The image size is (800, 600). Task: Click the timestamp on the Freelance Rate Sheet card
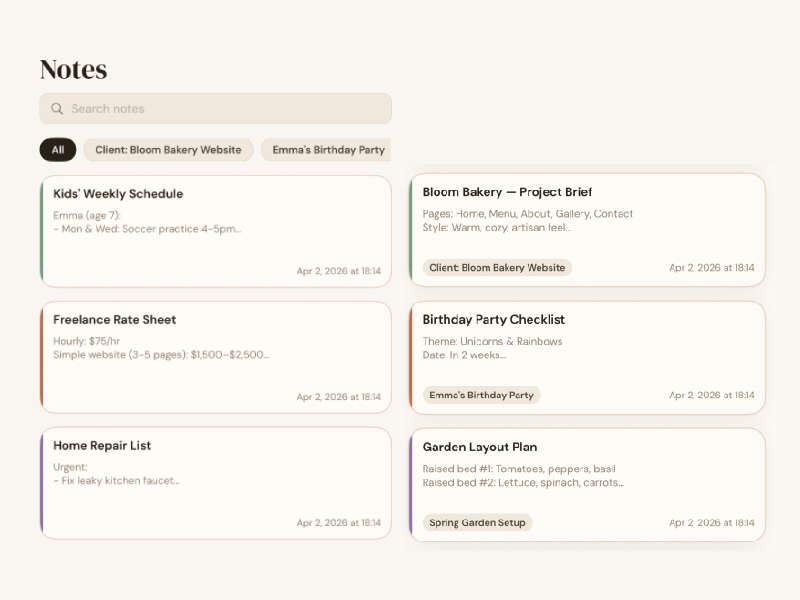[x=339, y=396]
